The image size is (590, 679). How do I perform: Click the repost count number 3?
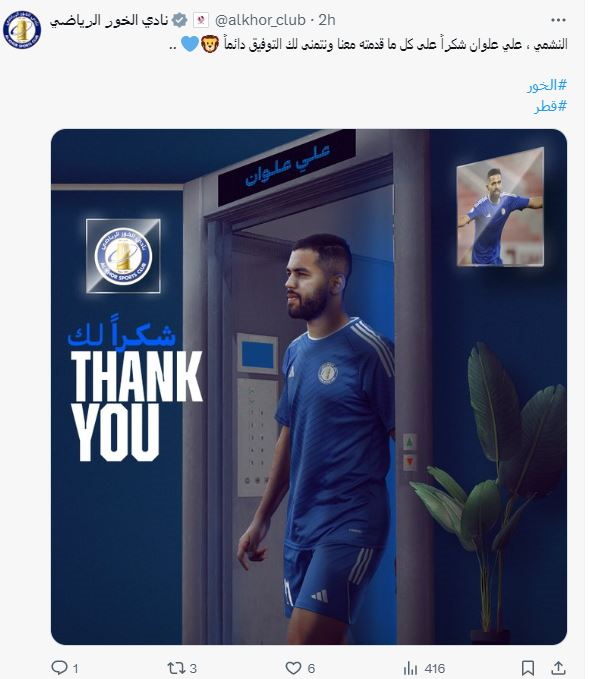(193, 669)
